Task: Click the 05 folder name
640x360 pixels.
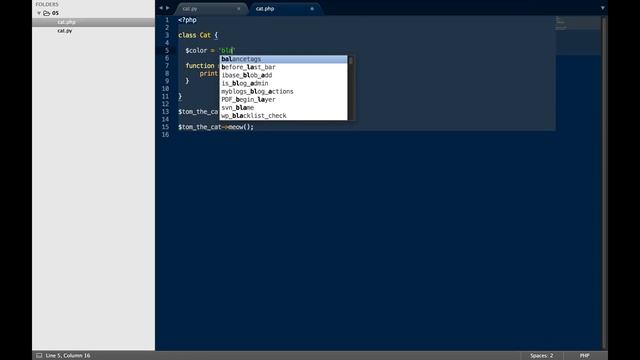Action: coord(55,13)
